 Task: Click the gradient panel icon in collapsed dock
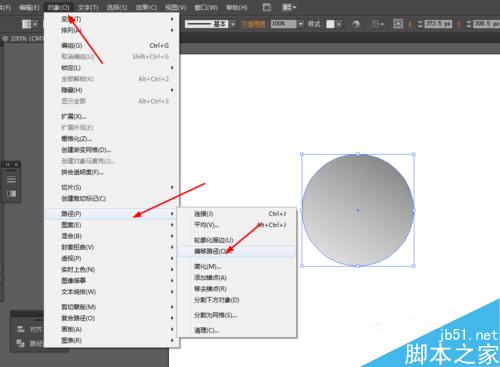[x=11, y=194]
